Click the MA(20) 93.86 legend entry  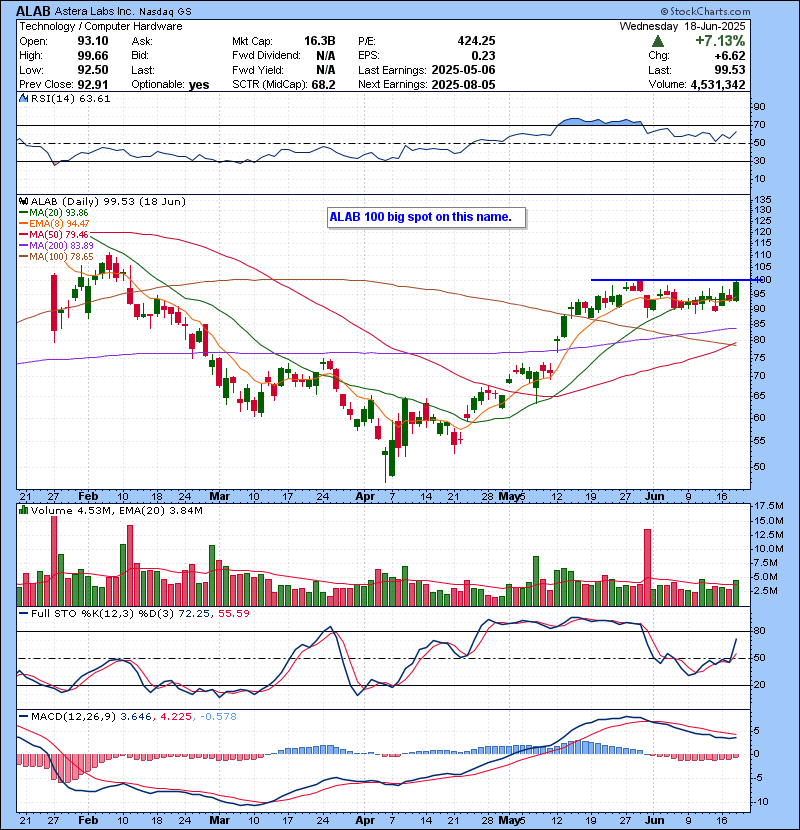[54, 213]
